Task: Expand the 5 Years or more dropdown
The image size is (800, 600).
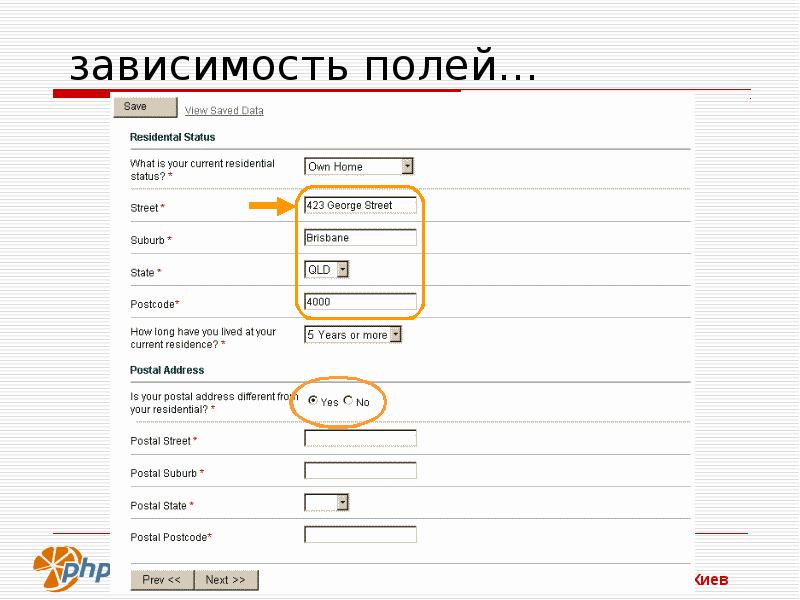Action: tap(353, 335)
